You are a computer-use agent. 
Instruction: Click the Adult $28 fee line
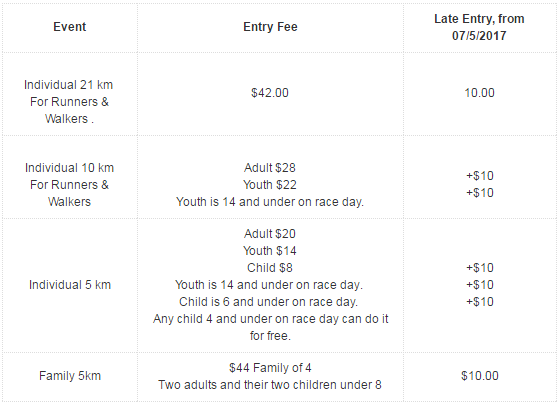270,168
